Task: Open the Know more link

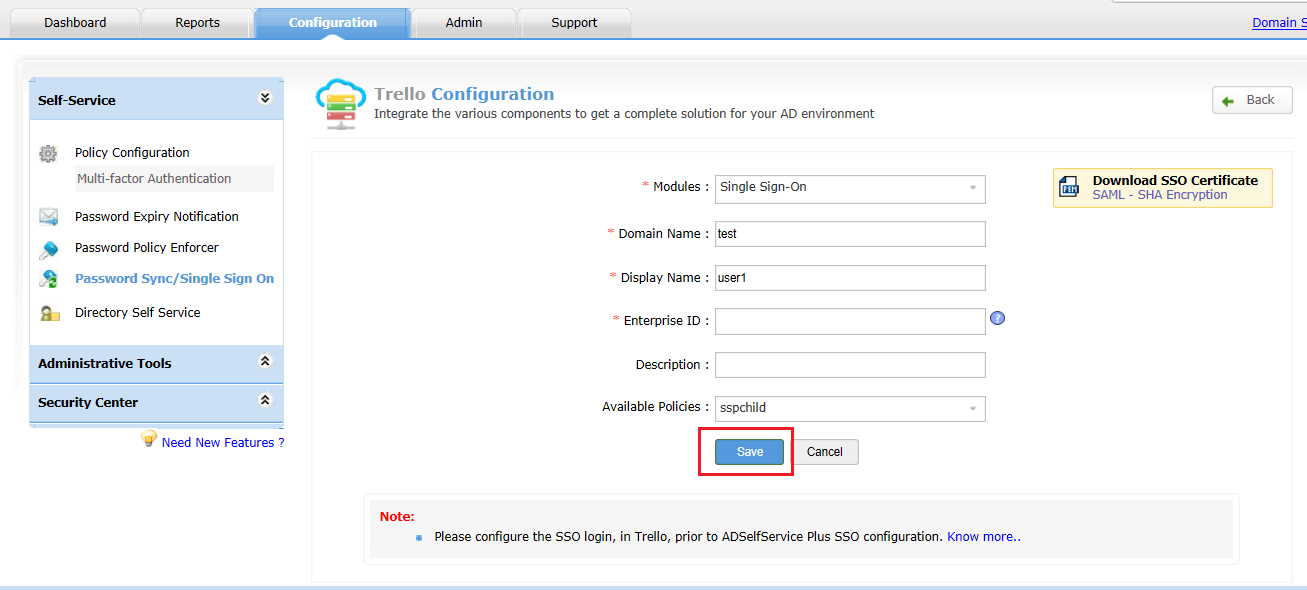Action: click(x=984, y=537)
